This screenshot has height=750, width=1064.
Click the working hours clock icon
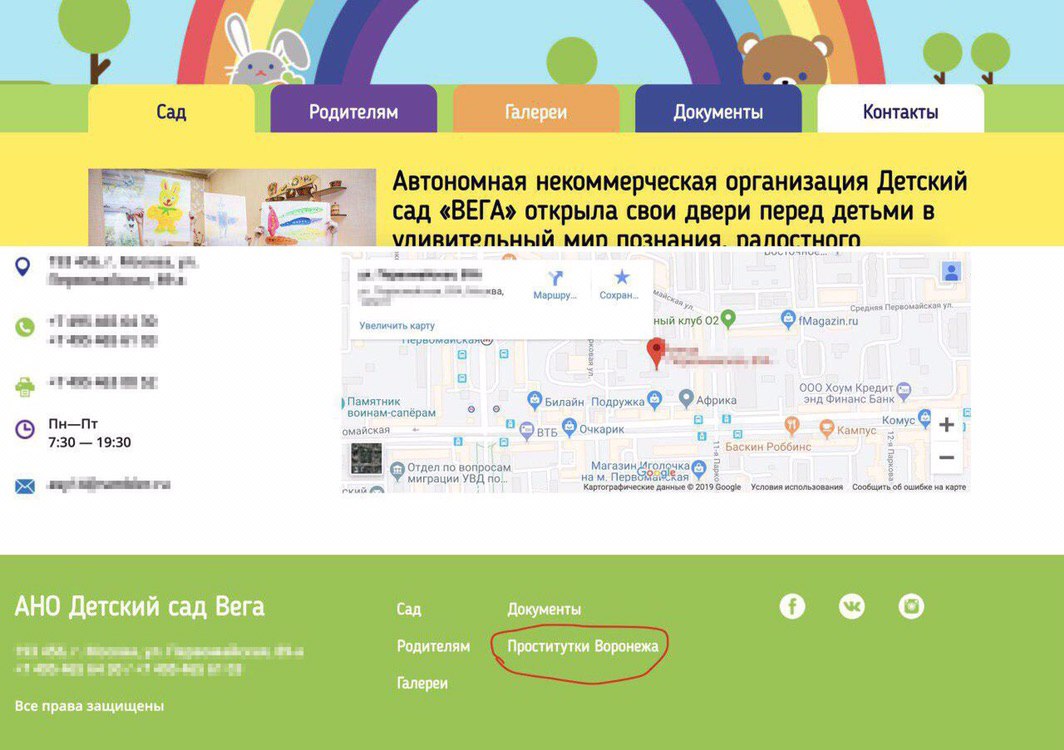24,429
